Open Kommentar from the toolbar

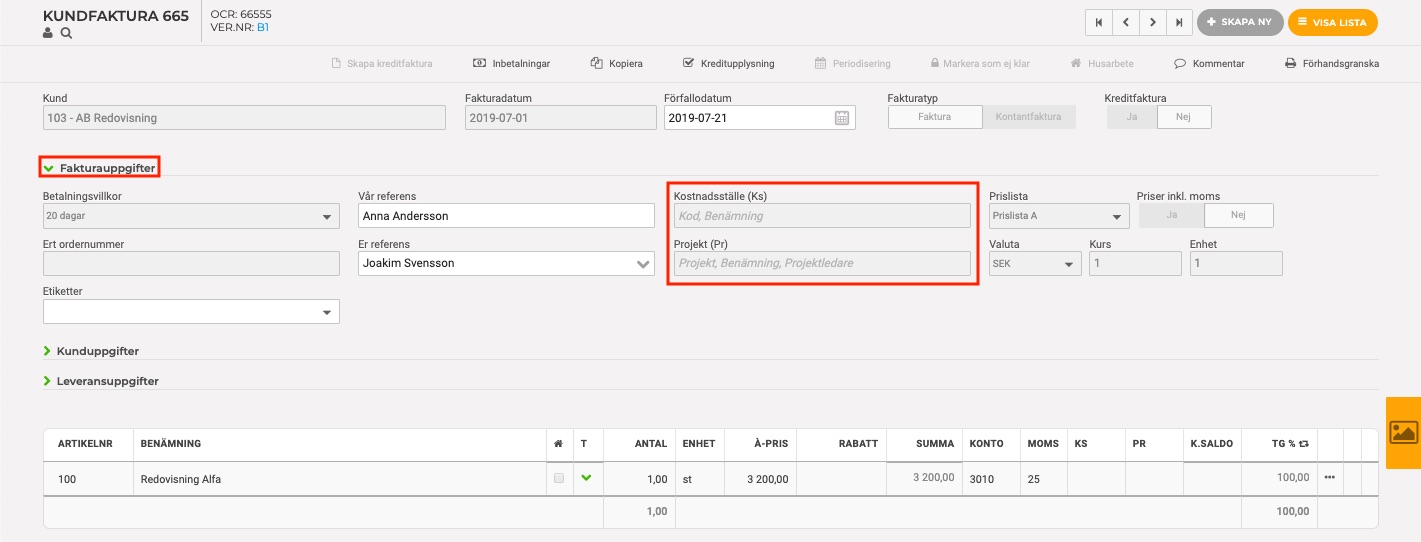[1210, 63]
